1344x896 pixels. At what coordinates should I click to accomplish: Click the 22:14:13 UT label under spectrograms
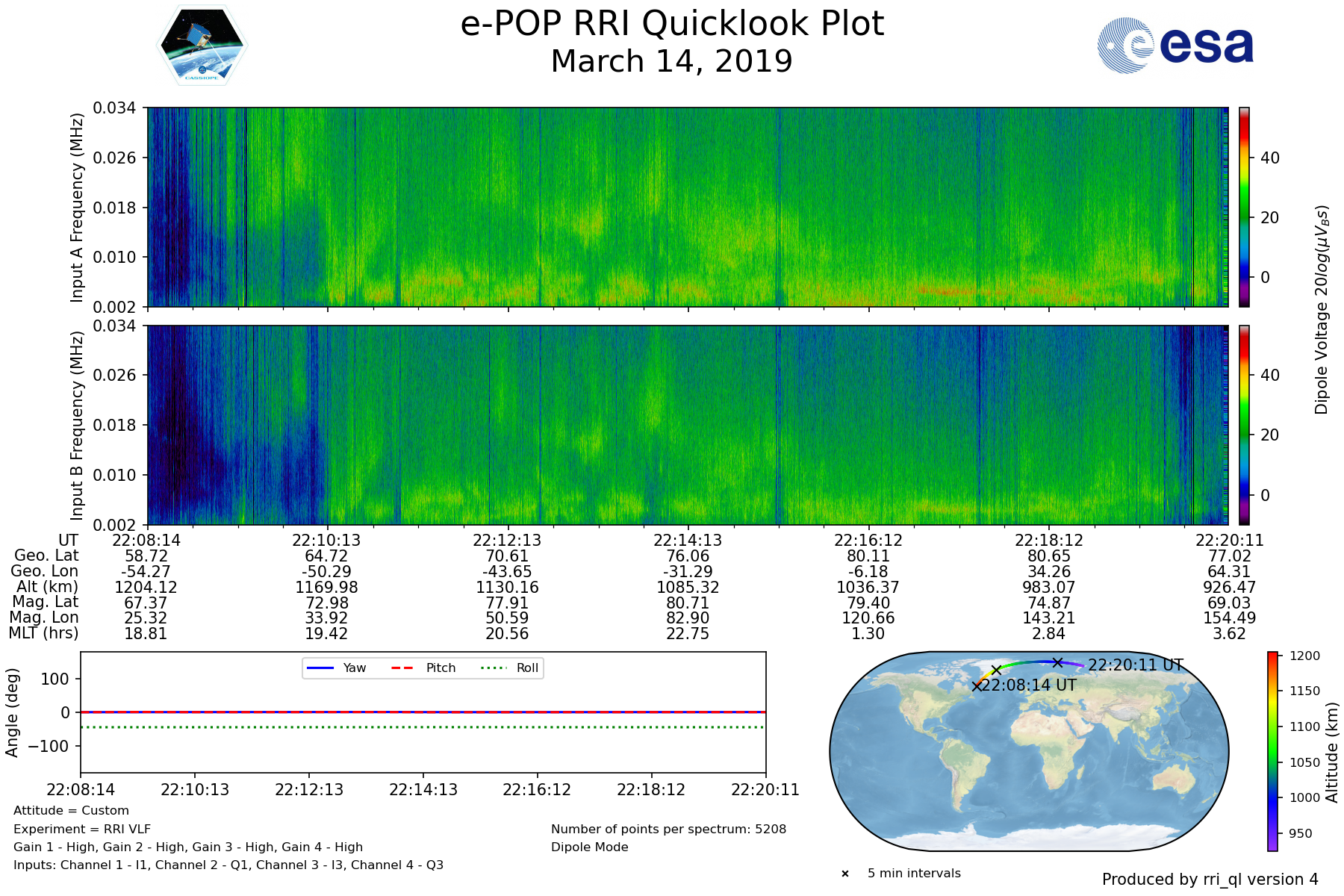pos(687,540)
